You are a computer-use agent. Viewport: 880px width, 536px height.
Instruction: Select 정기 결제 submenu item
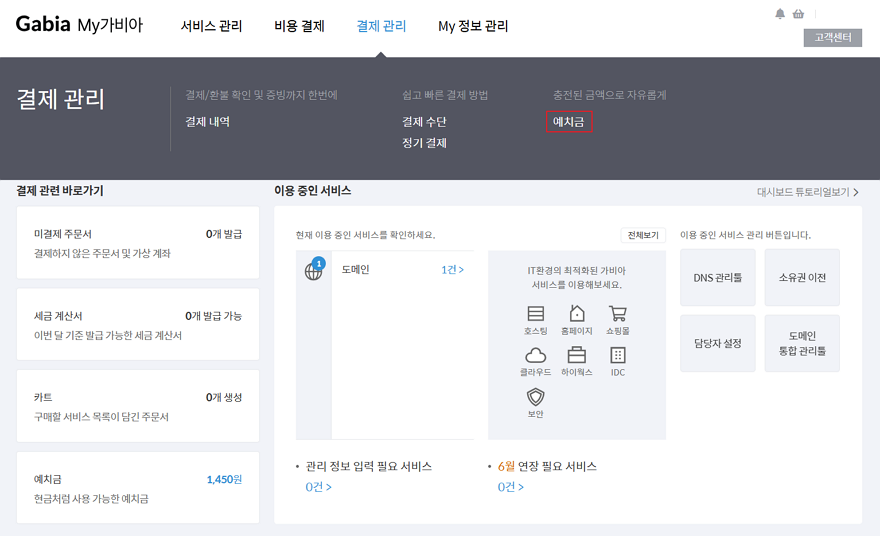[424, 143]
